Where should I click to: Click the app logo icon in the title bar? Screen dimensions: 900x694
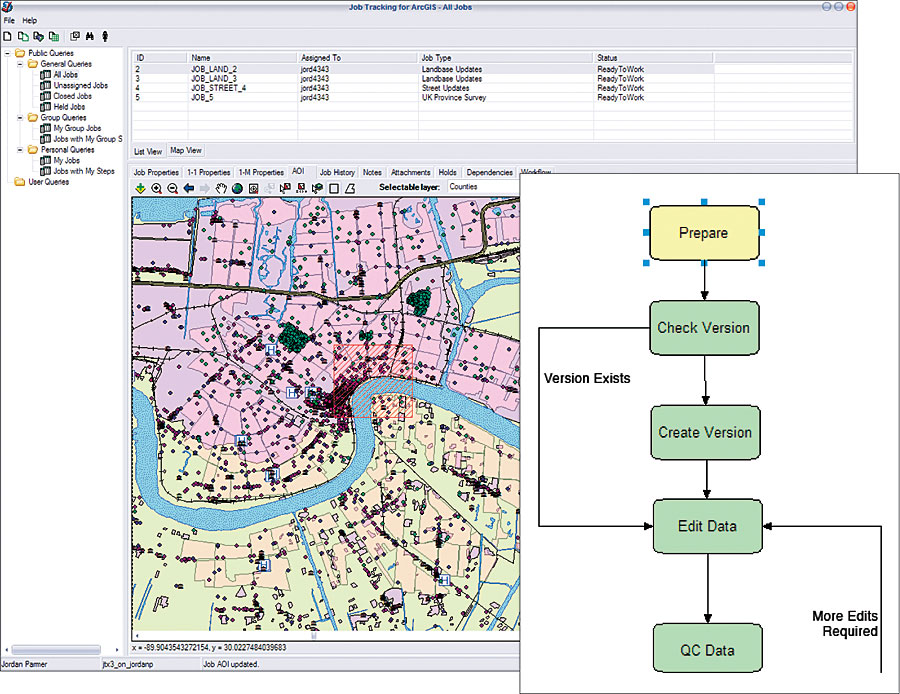[x=7, y=7]
